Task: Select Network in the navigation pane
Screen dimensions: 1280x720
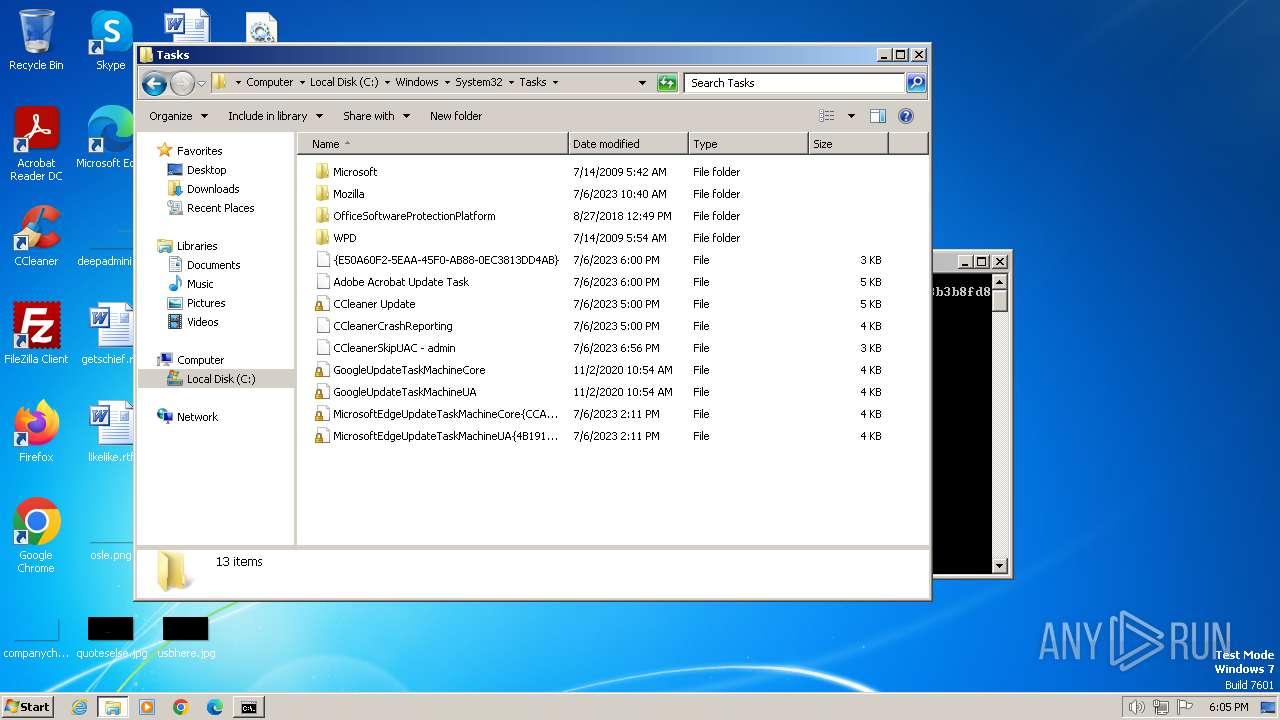Action: [197, 417]
